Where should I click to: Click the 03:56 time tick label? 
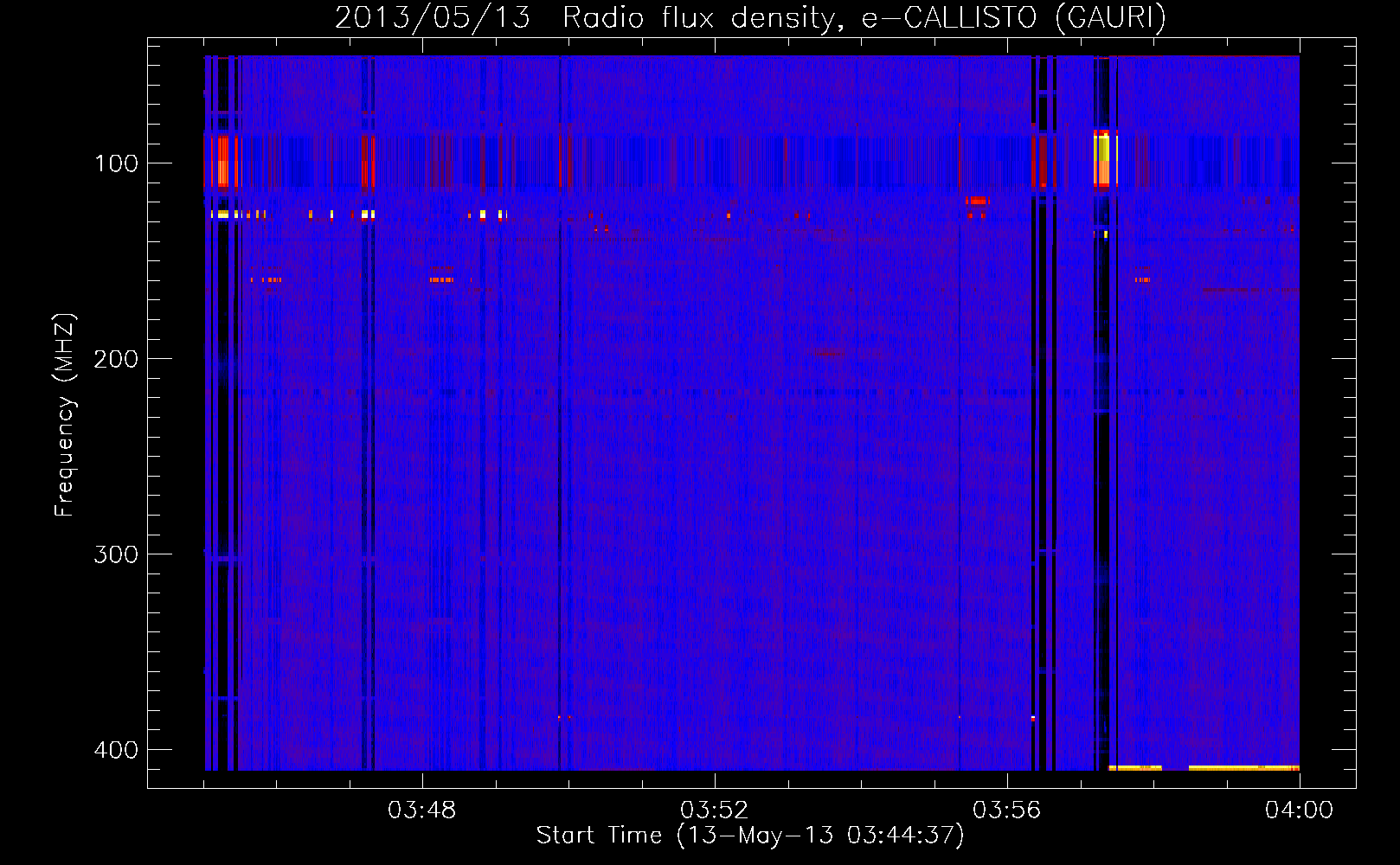click(1007, 811)
